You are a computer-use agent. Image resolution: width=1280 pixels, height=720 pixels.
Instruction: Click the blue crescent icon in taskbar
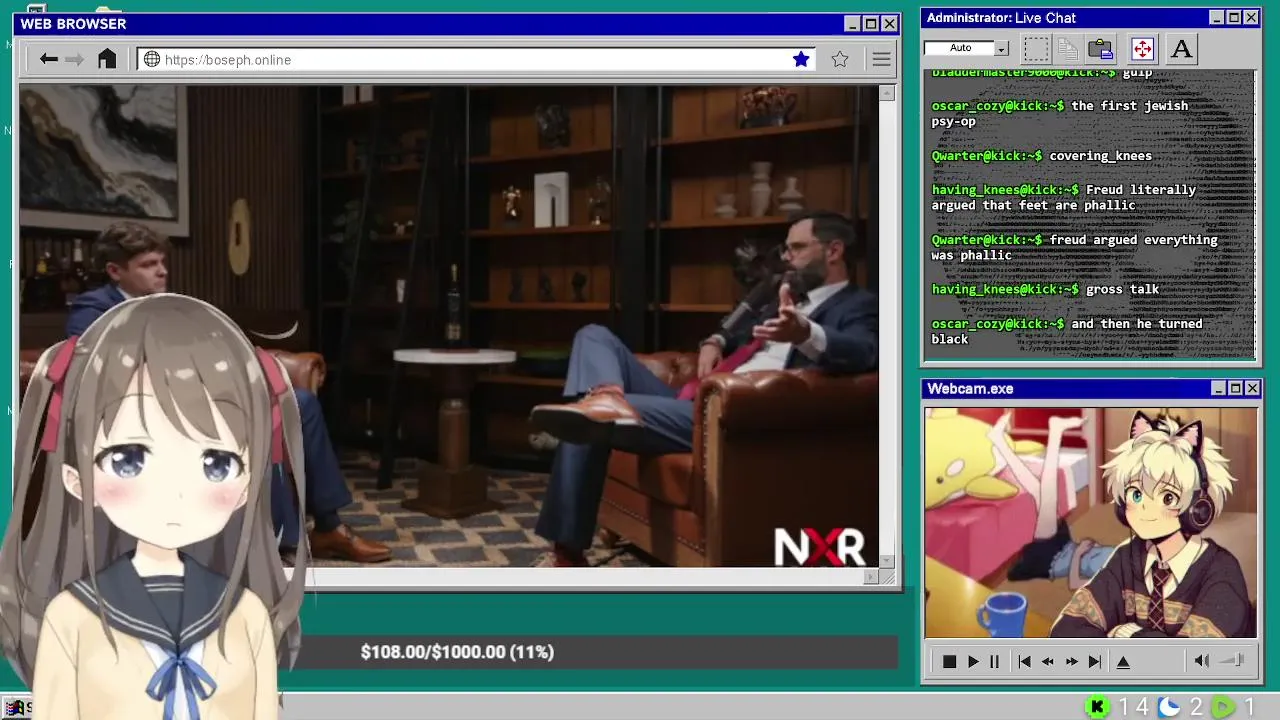tap(1169, 707)
